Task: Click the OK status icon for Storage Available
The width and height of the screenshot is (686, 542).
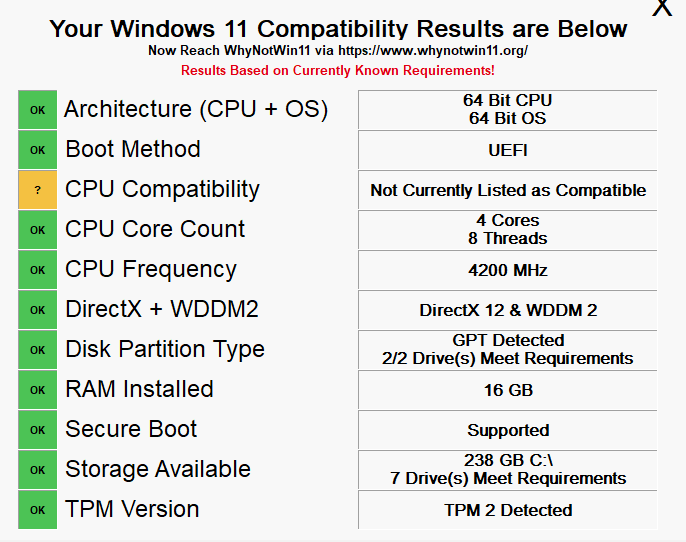Action: [38, 470]
